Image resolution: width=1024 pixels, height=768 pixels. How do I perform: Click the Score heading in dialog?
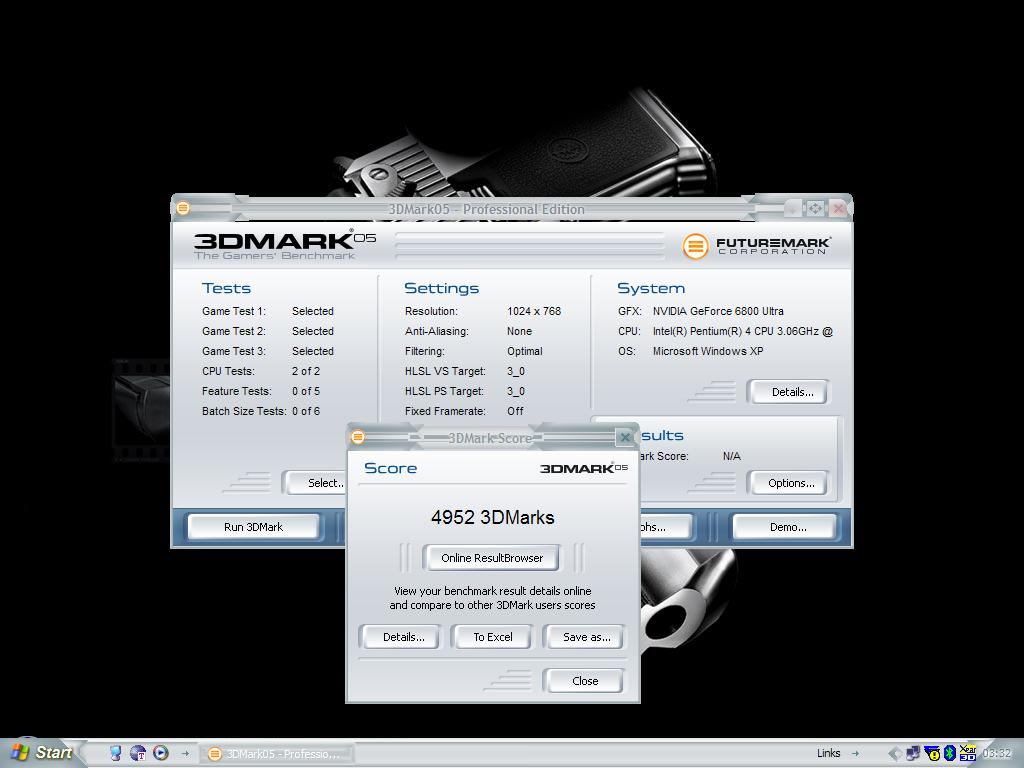click(391, 468)
